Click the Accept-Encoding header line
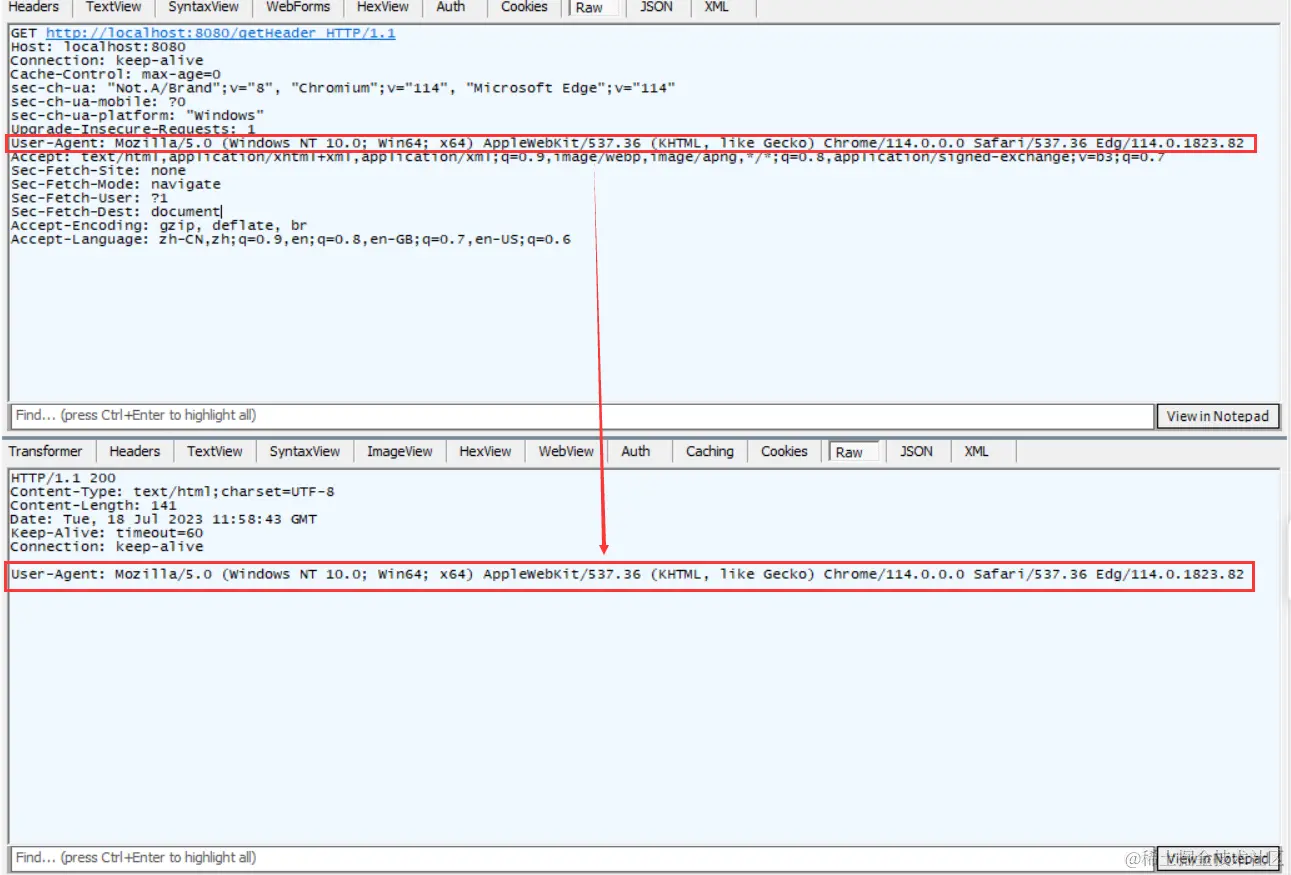Viewport: 1291px width, 875px height. point(159,226)
